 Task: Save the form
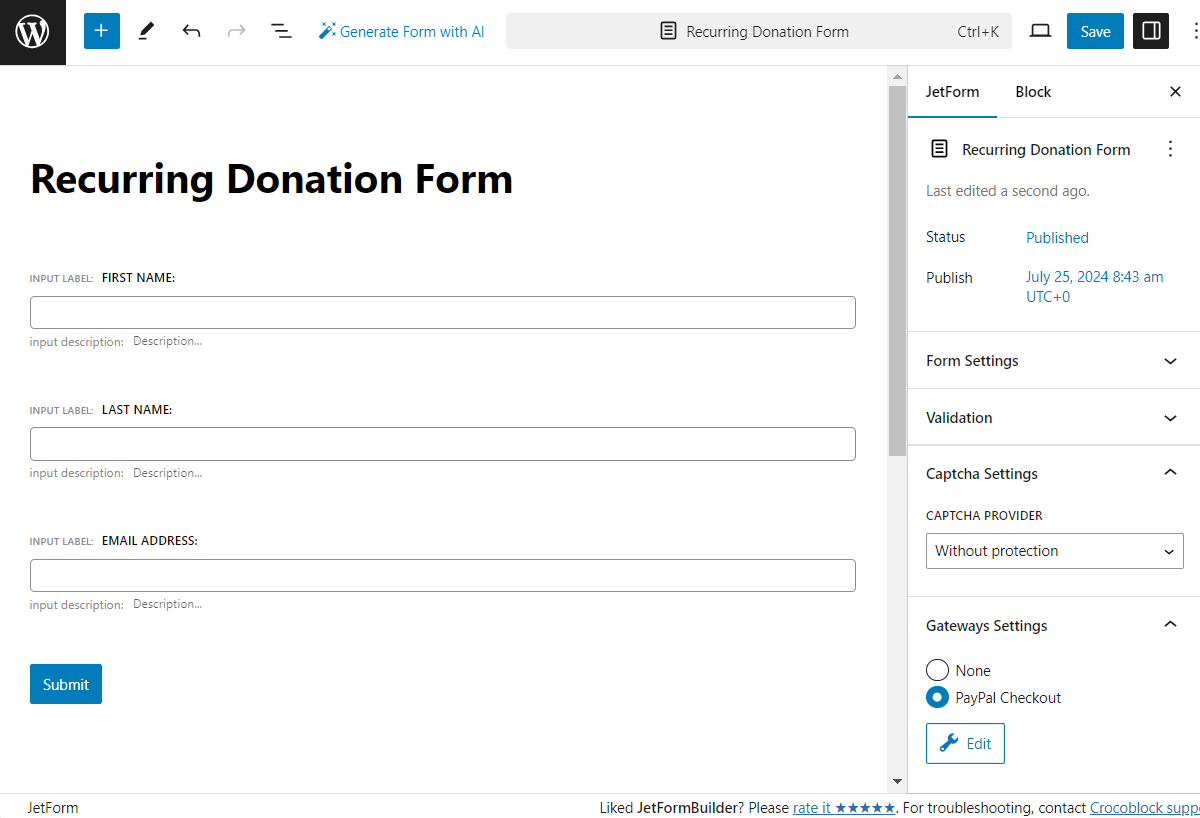1094,31
